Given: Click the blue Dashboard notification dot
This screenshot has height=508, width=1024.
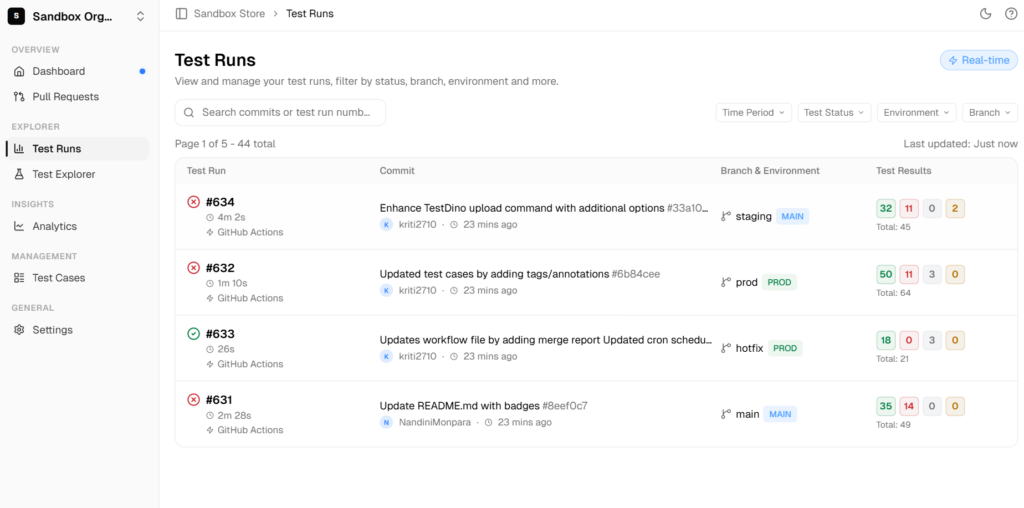Looking at the screenshot, I should tap(142, 71).
